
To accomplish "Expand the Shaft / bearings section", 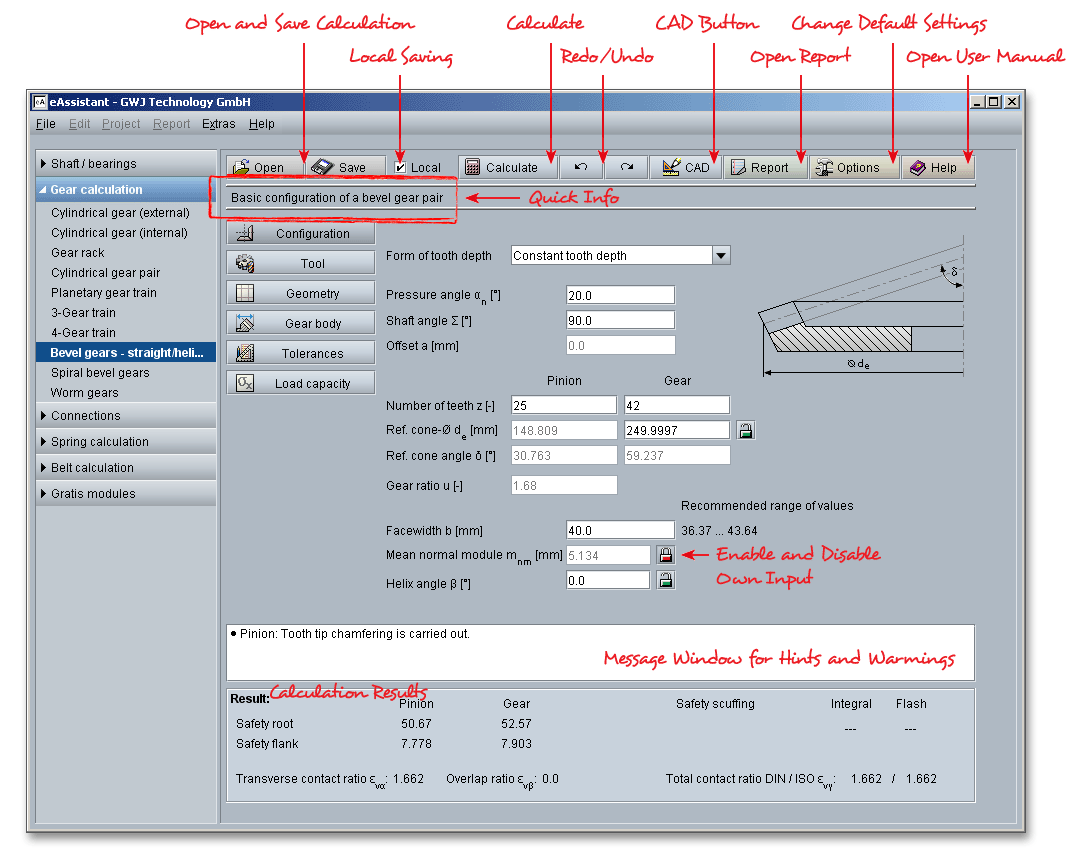I will [94, 164].
